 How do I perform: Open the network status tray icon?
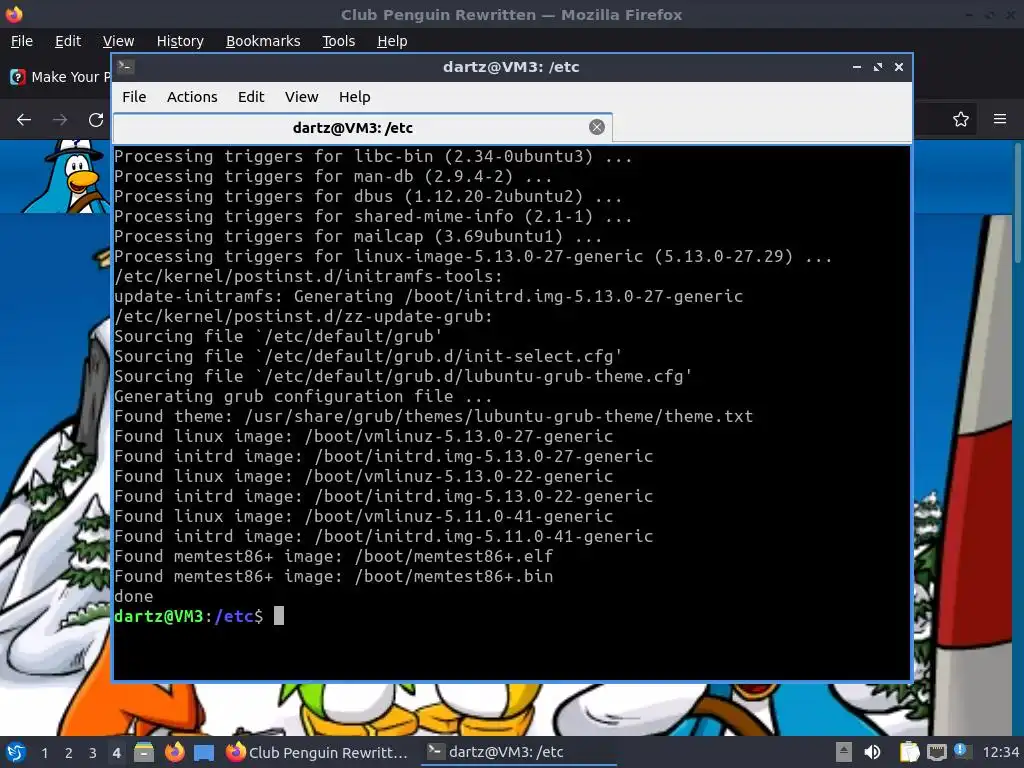tap(936, 752)
